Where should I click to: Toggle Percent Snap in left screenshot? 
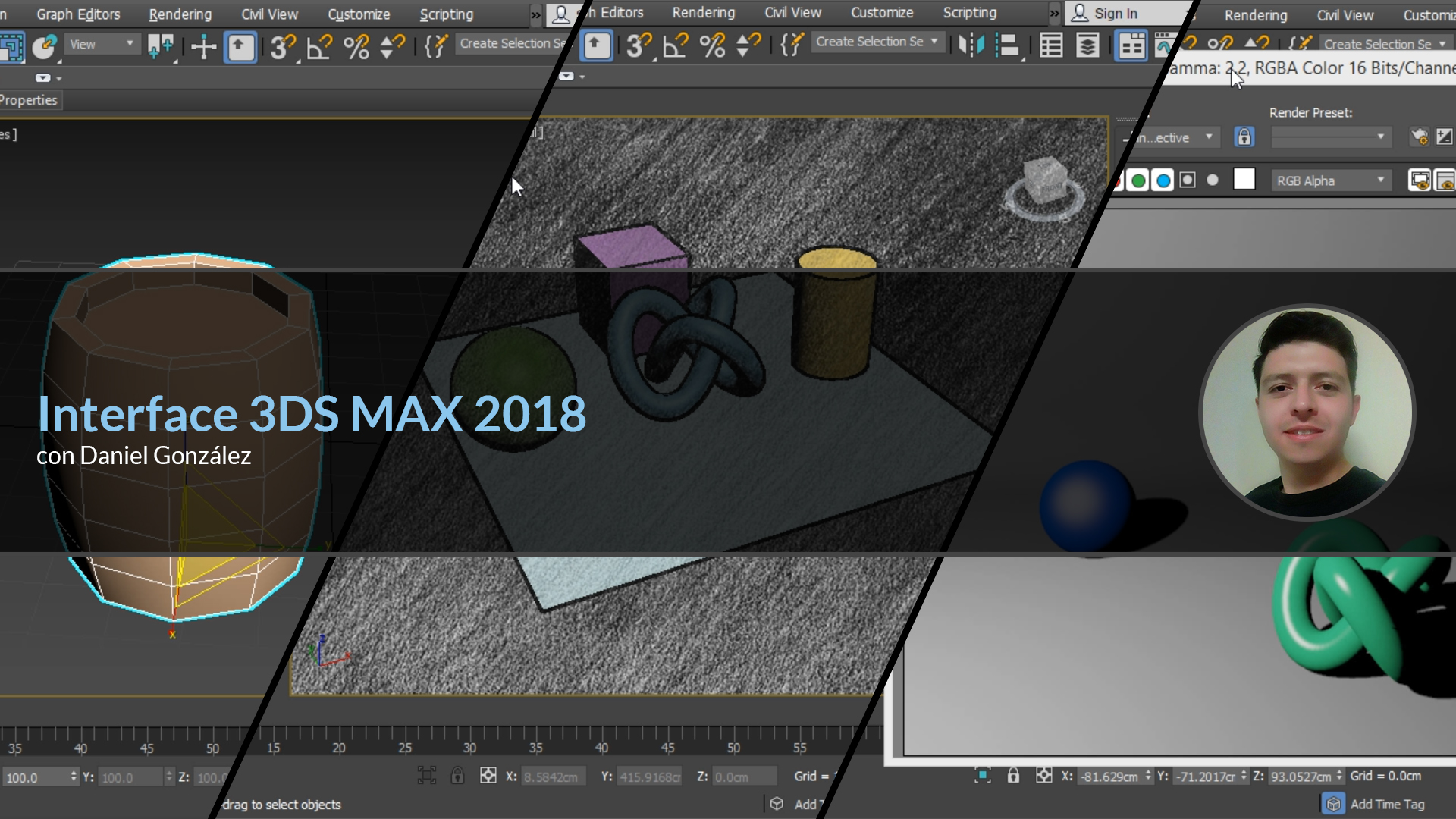356,46
